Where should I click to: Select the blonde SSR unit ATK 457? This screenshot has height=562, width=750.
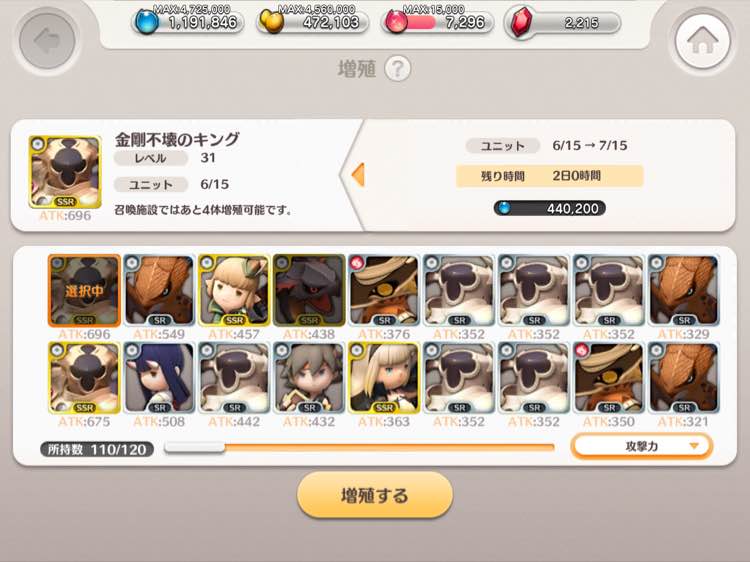click(x=234, y=291)
